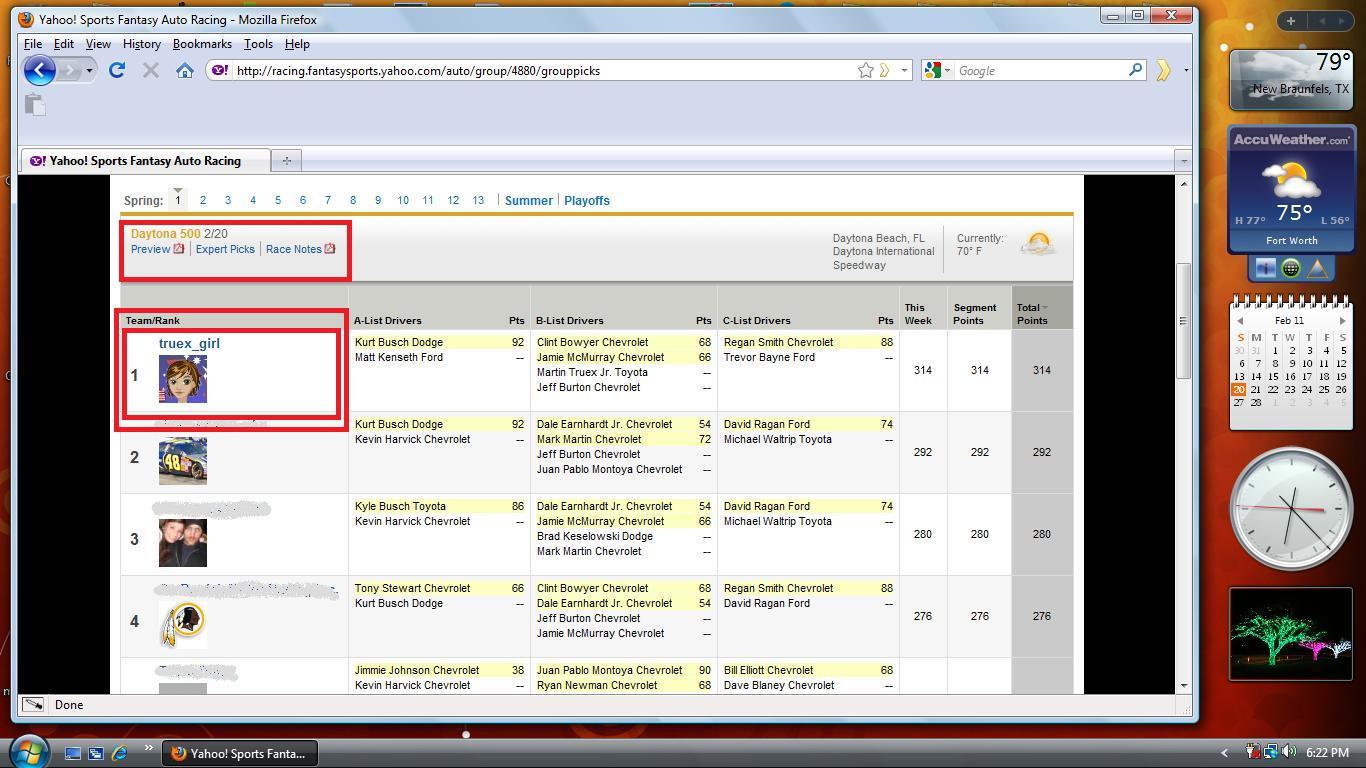The image size is (1366, 768).
Task: Click the toolbar overflow chevron beside the search box
Action: coord(1163,70)
